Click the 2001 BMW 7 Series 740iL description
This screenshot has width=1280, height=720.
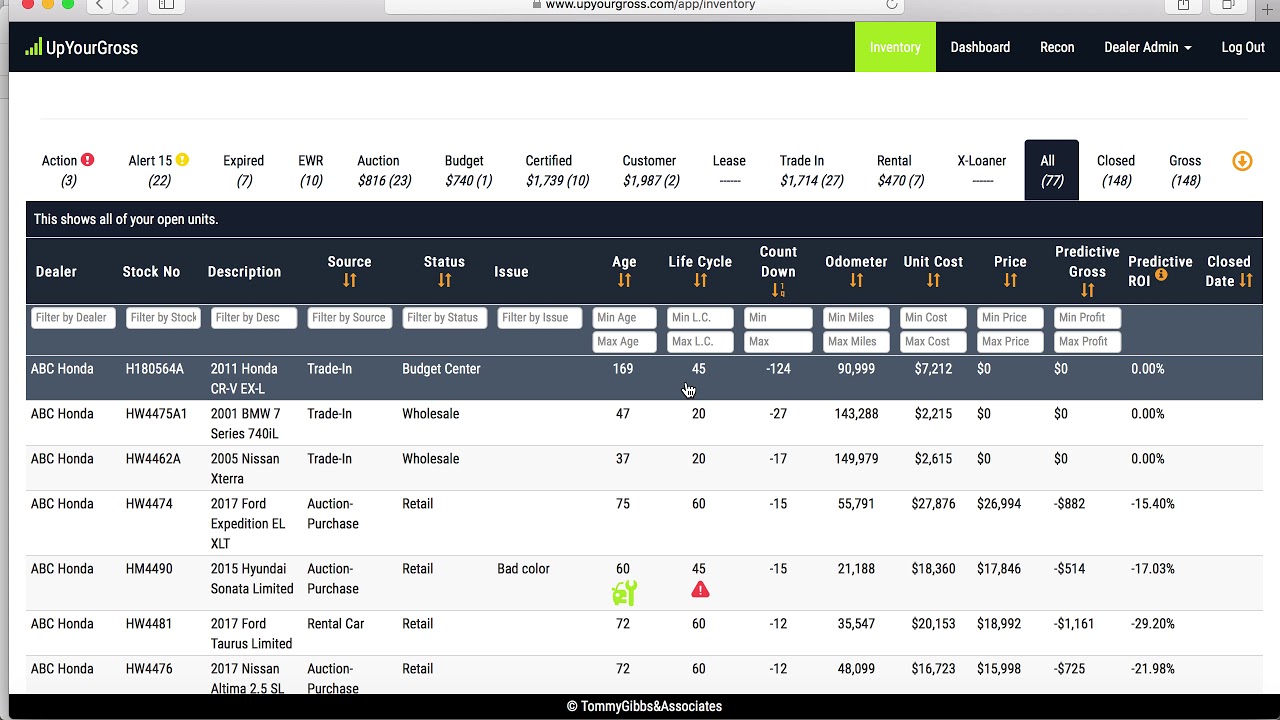[x=245, y=424]
